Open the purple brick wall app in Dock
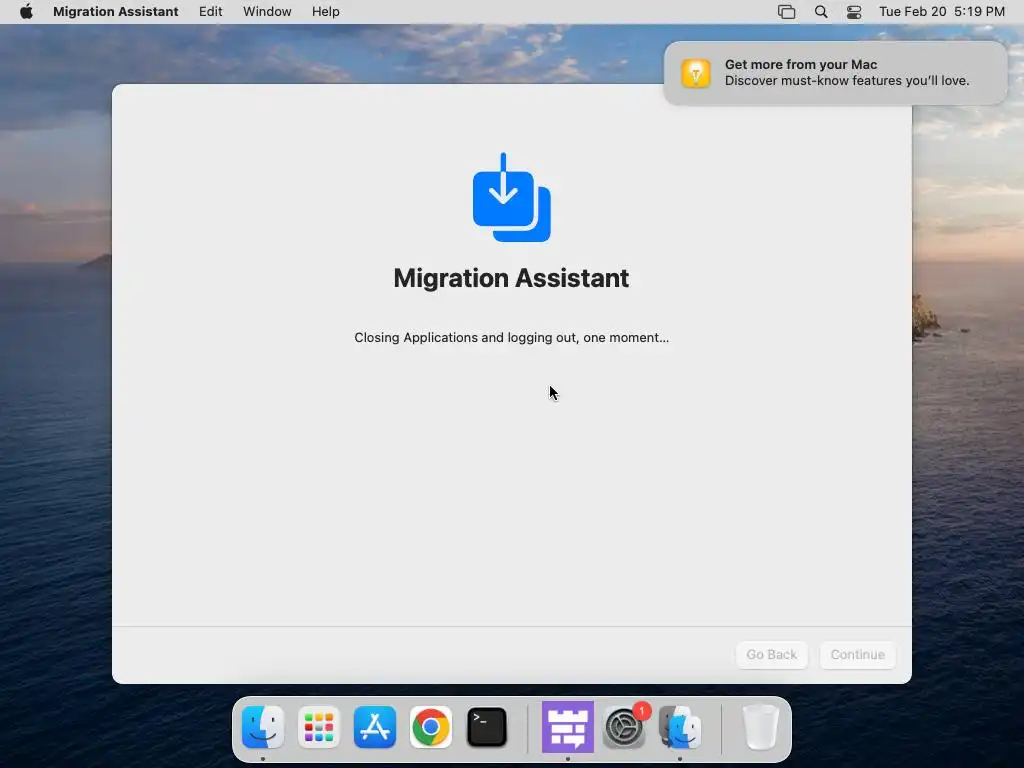 click(568, 727)
